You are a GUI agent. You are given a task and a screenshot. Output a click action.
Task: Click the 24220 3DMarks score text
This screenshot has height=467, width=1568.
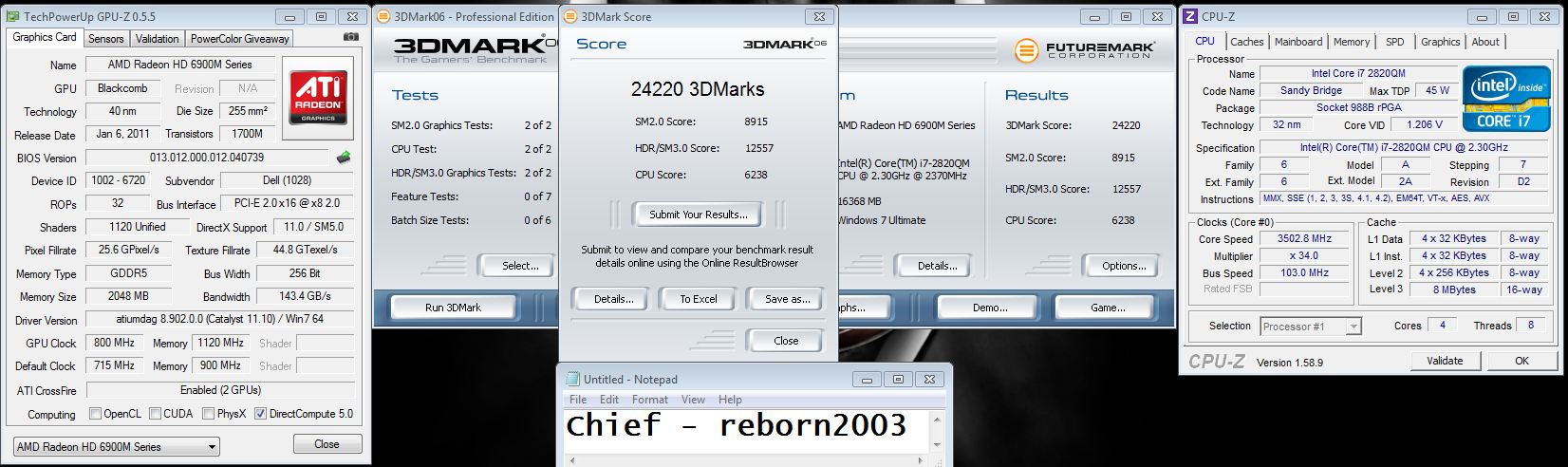tap(698, 89)
